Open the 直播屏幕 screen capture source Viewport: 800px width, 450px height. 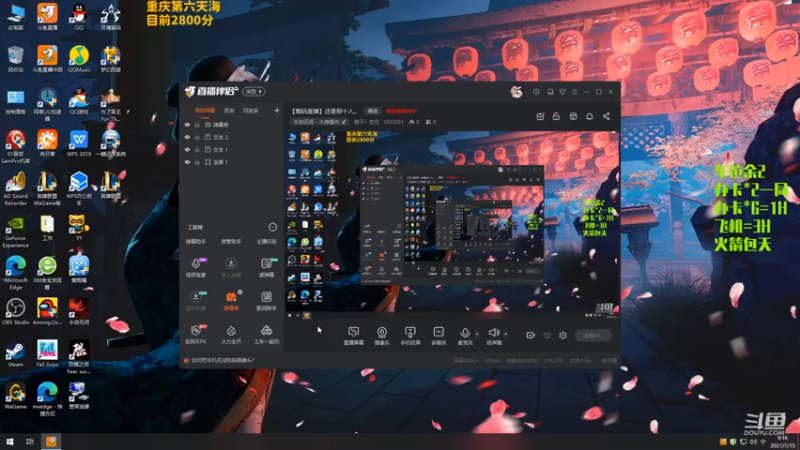354,336
